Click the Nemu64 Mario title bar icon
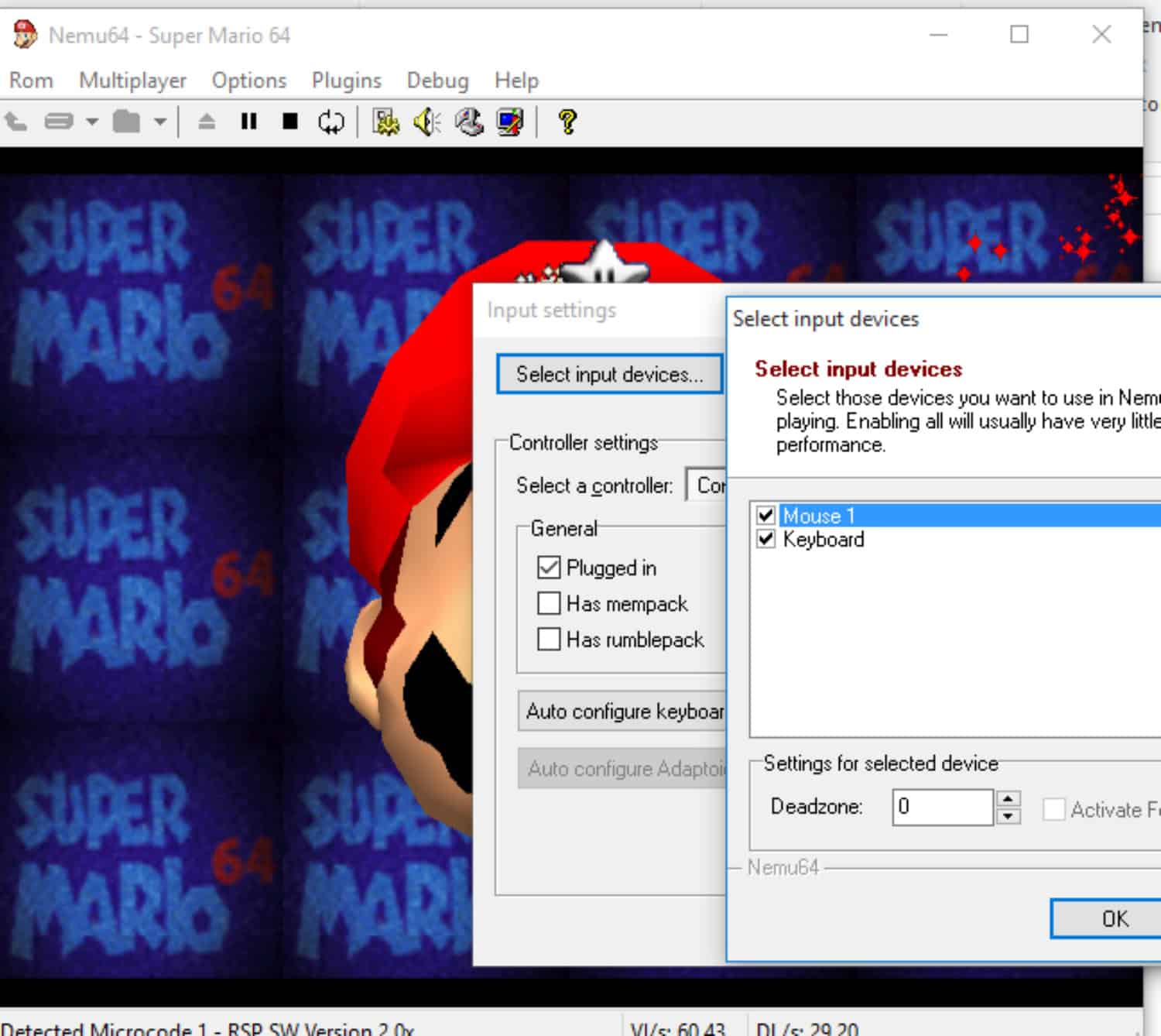This screenshot has width=1161, height=1036. coord(25,35)
